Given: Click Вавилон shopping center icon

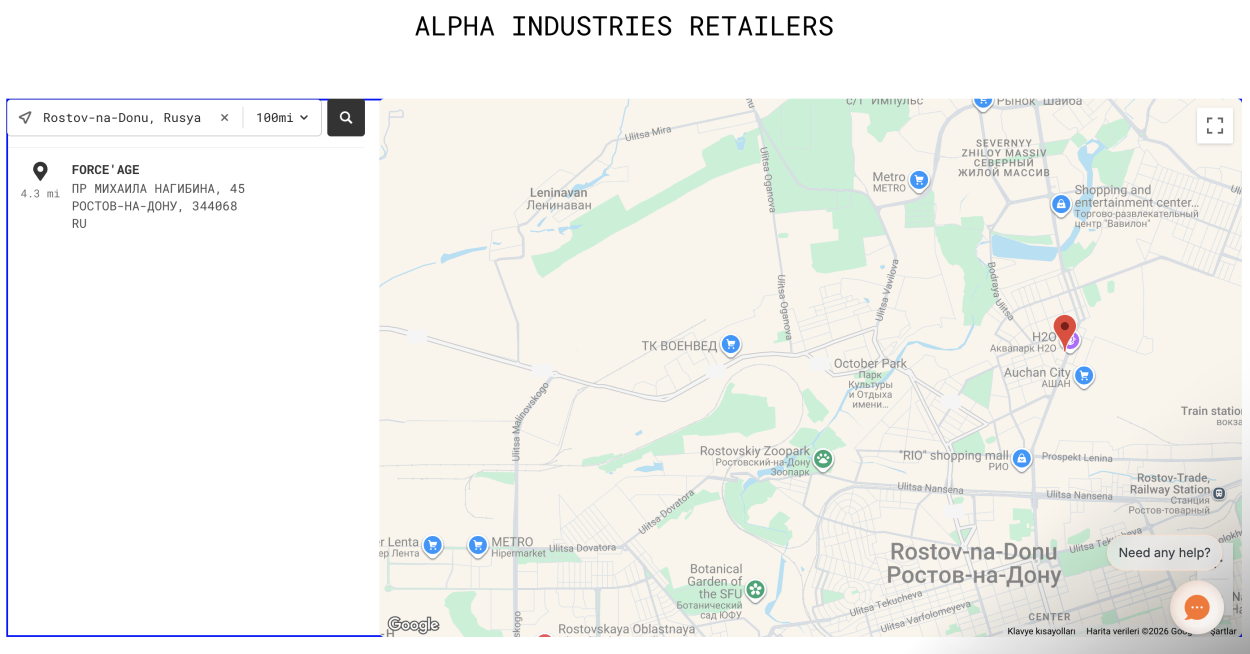Looking at the screenshot, I should pyautogui.click(x=1061, y=204).
